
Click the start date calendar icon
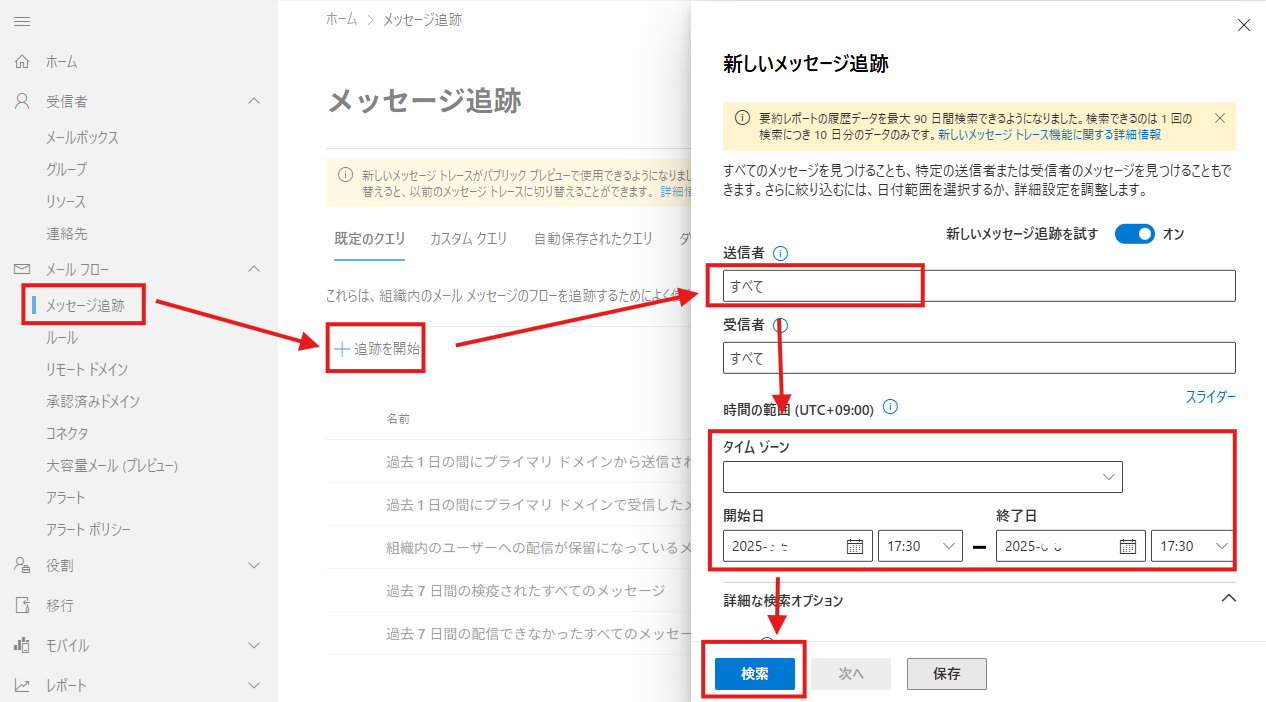click(x=855, y=546)
